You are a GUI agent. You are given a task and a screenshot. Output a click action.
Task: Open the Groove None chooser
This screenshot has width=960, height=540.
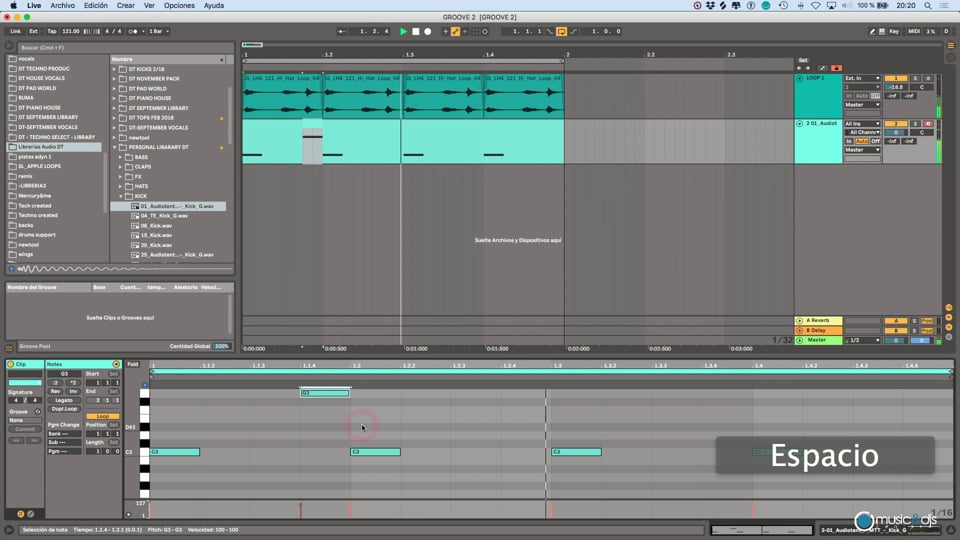[24, 421]
